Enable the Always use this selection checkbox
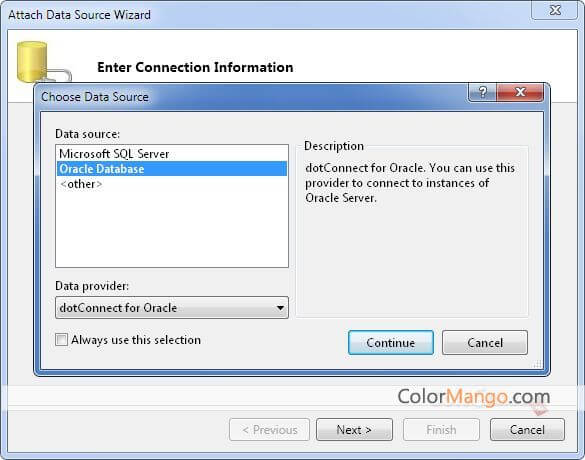585x460 pixels. pos(62,340)
